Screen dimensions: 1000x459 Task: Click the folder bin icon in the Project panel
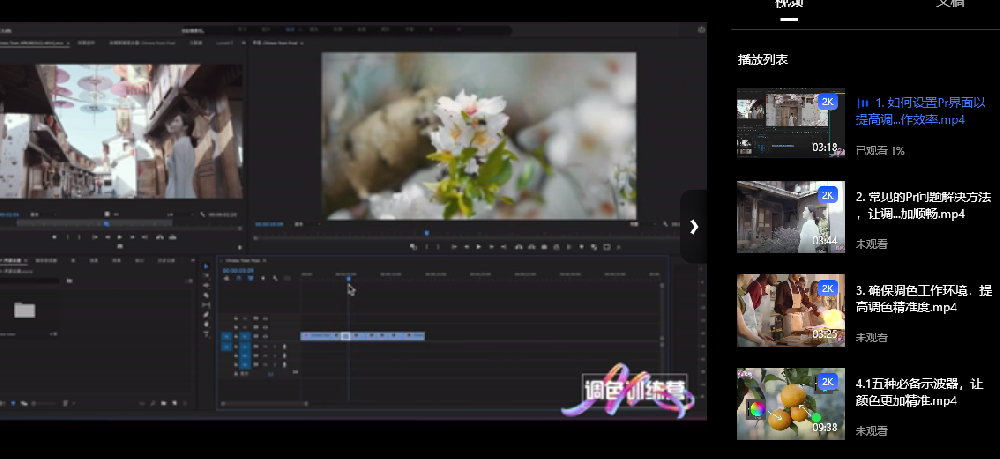25,310
